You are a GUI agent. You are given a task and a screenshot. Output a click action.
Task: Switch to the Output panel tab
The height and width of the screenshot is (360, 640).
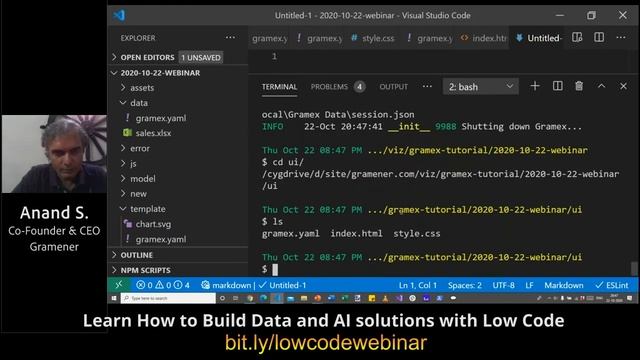(393, 87)
